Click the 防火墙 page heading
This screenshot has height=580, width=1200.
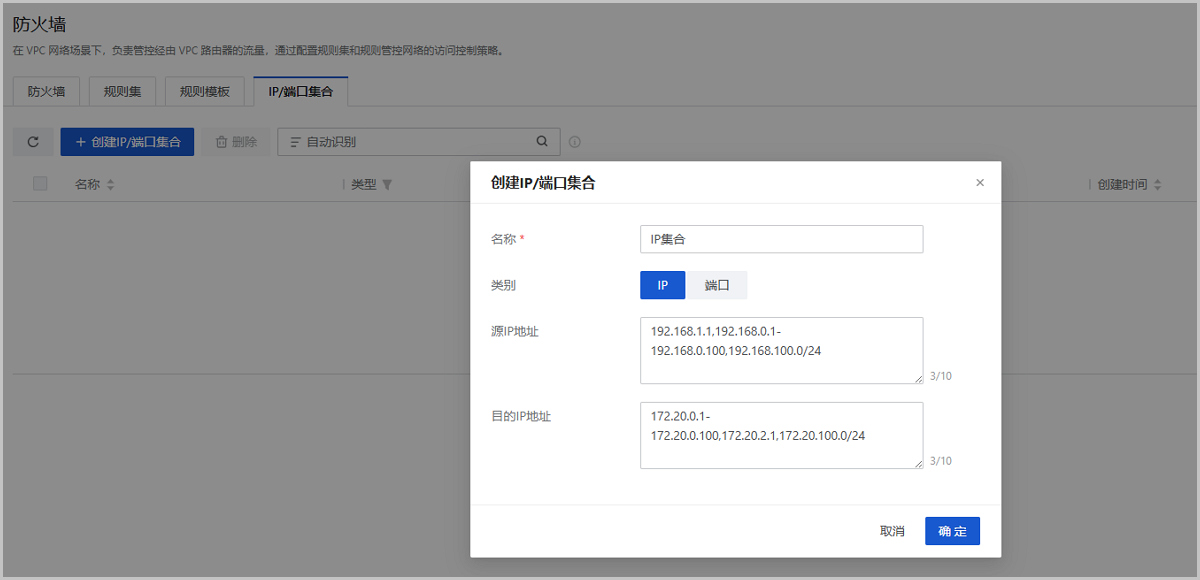pyautogui.click(x=39, y=25)
